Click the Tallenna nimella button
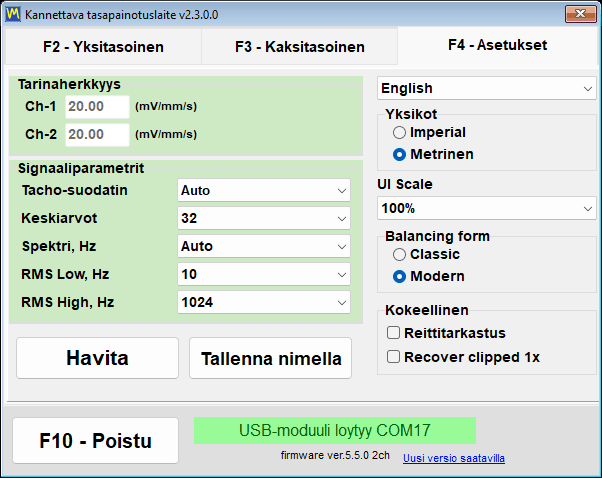The height and width of the screenshot is (478, 602). (271, 358)
